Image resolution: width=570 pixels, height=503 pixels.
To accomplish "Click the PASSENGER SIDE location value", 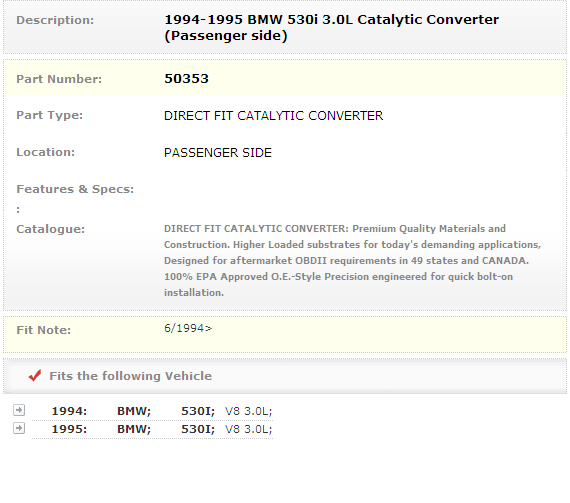I will pos(218,153).
